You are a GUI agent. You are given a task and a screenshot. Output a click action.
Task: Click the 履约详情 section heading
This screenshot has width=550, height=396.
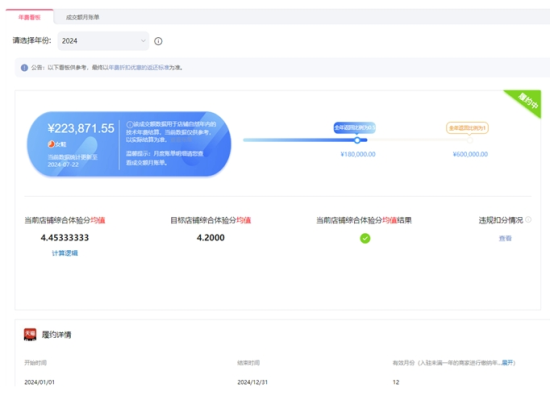[x=56, y=335]
